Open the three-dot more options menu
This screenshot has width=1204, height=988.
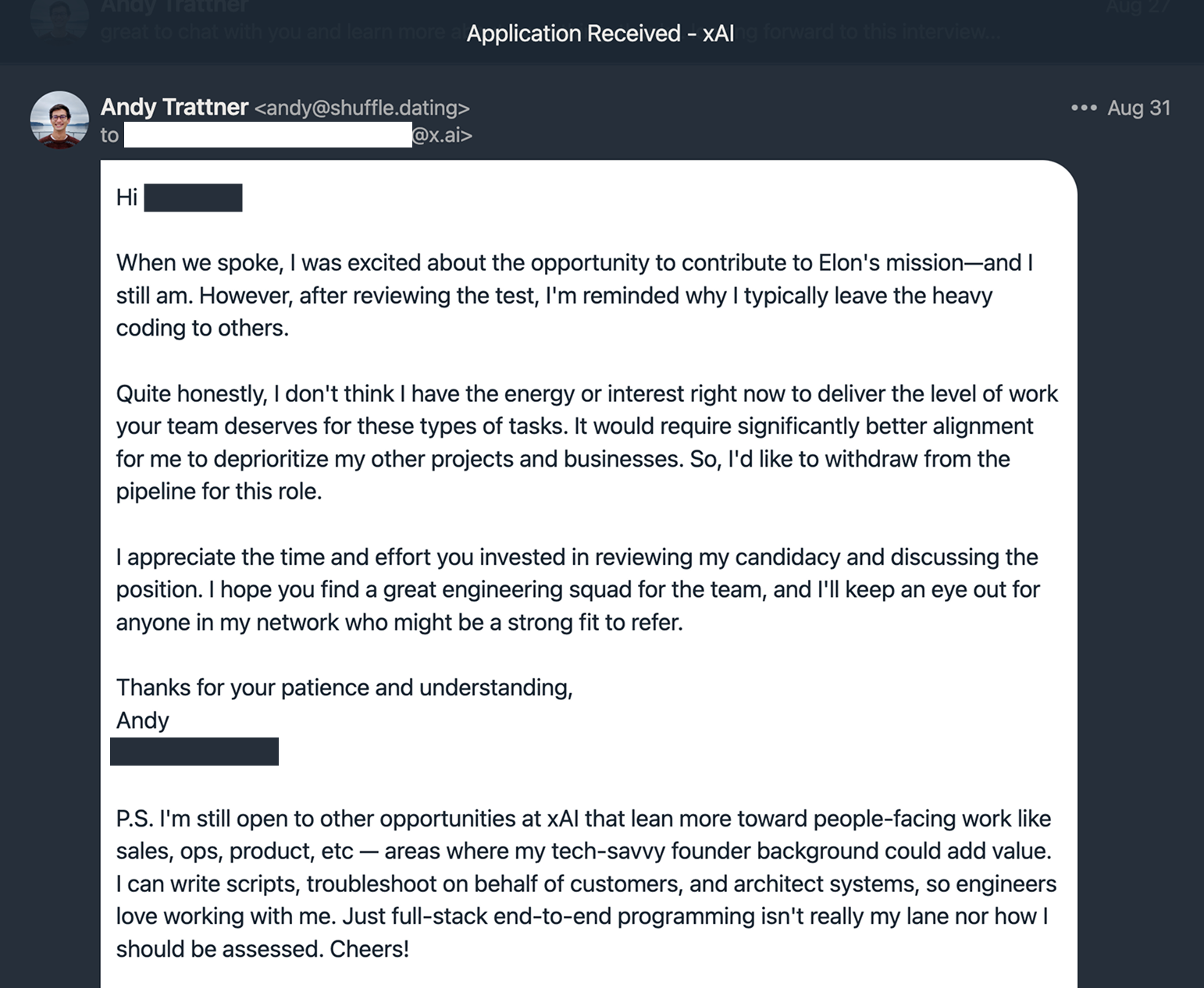click(x=1084, y=108)
